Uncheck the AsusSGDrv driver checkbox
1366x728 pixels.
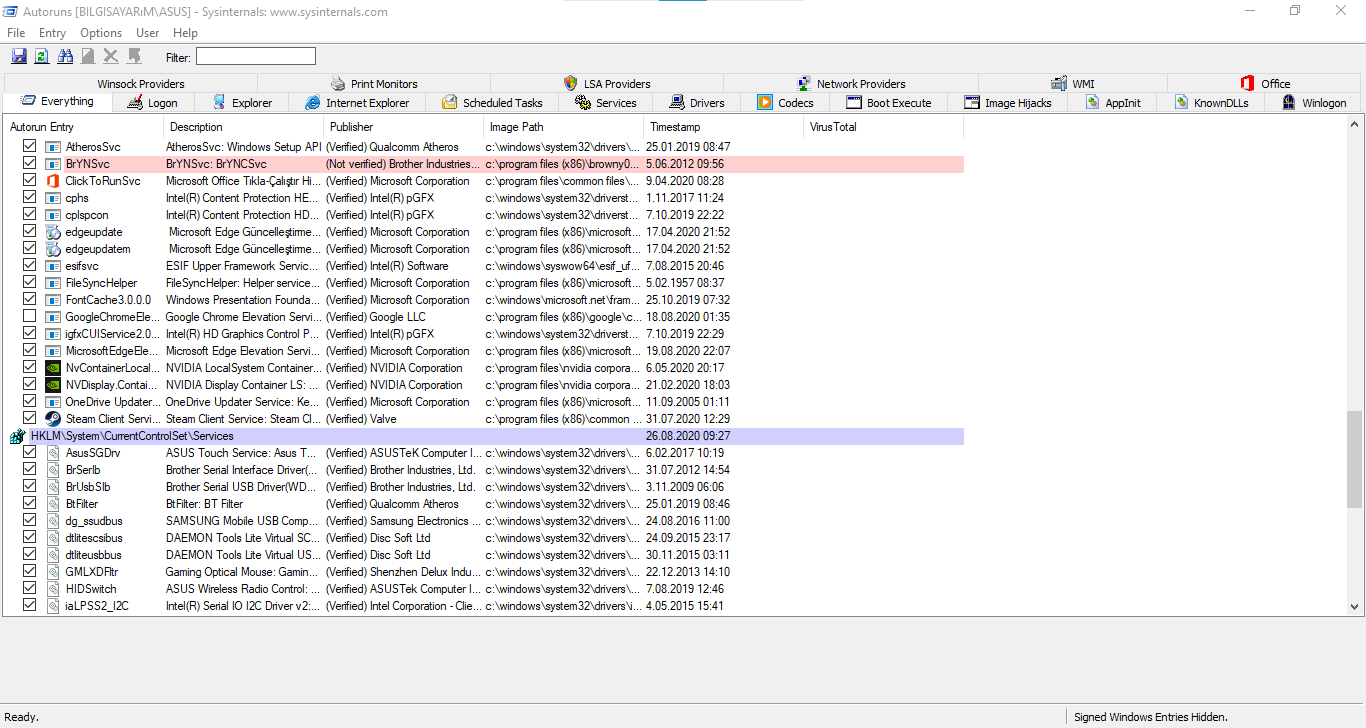[x=29, y=452]
